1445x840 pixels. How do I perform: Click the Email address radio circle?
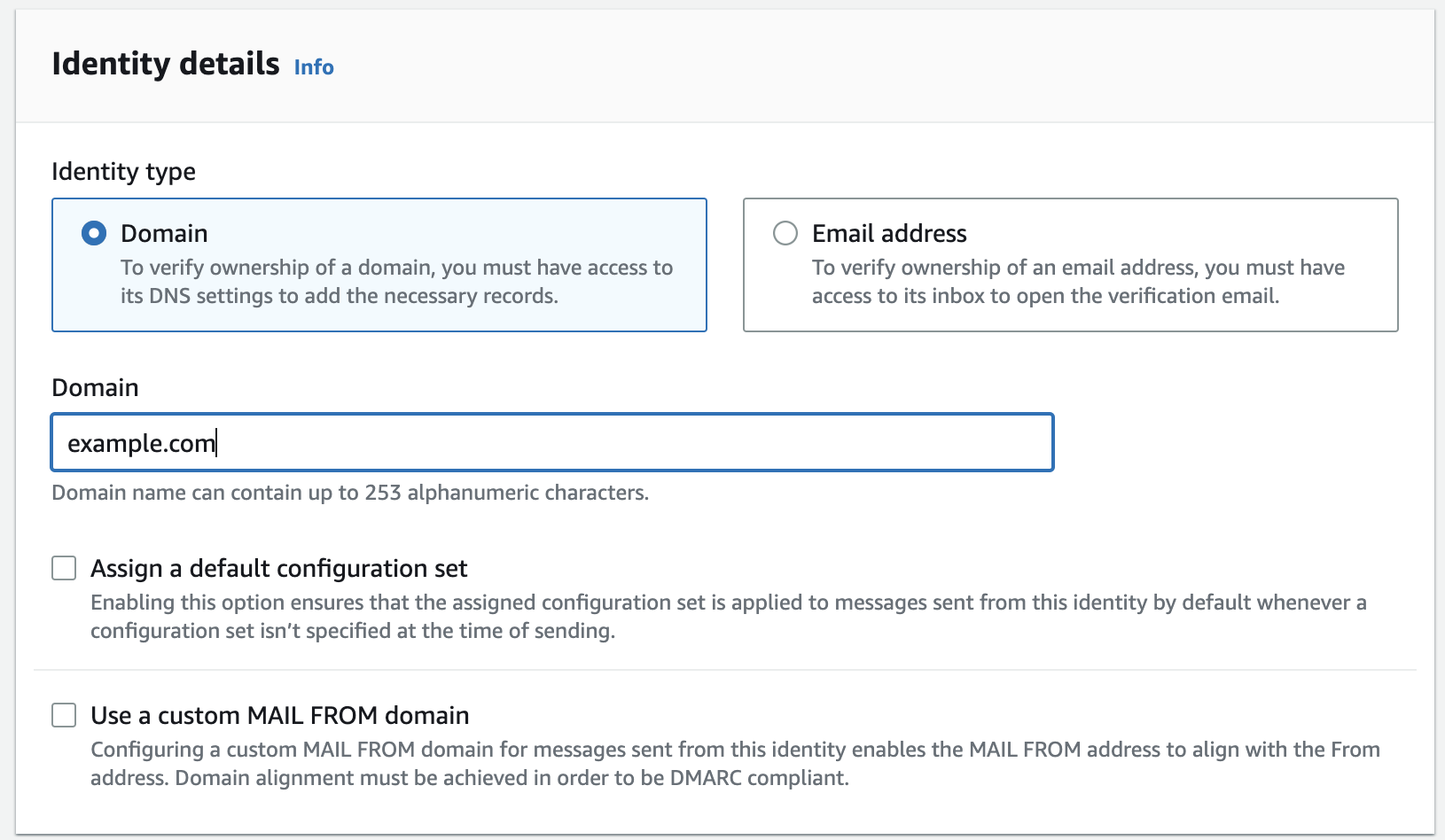pos(785,233)
